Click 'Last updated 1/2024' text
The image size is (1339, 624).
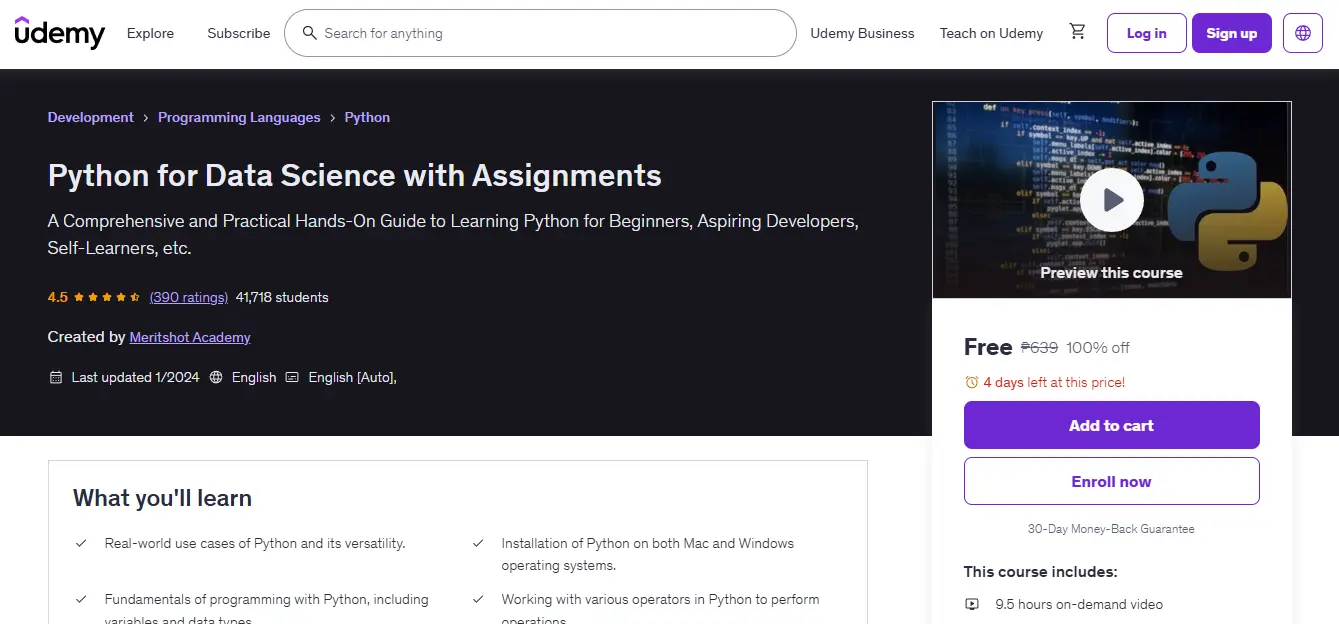(135, 377)
